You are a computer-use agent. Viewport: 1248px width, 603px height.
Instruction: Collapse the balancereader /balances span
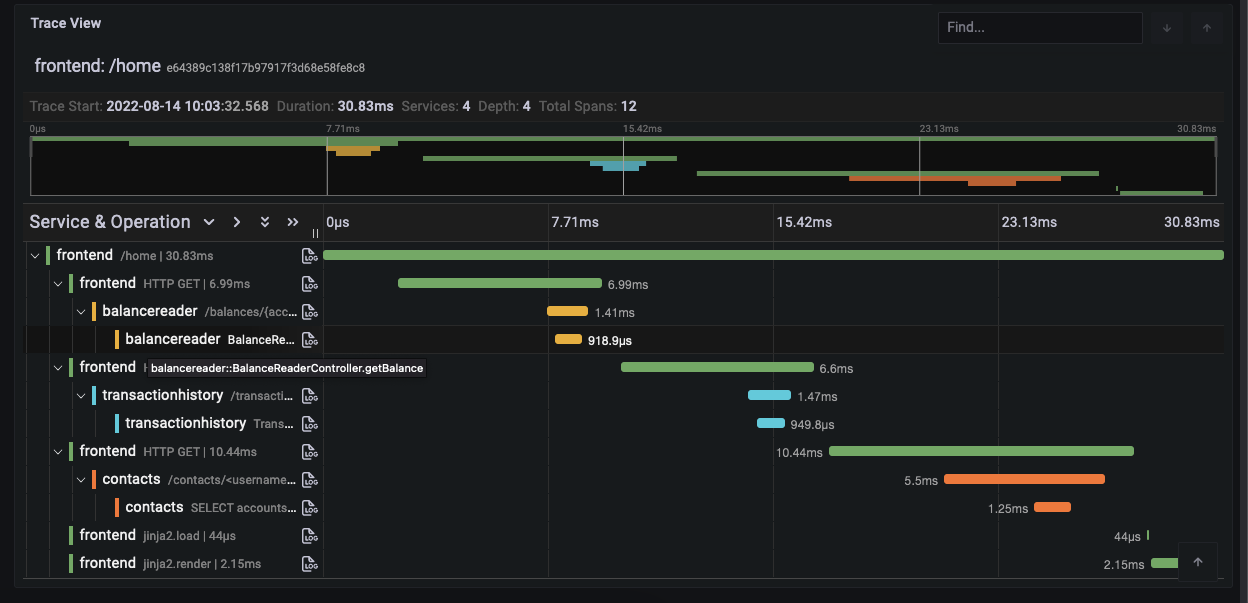(x=81, y=311)
